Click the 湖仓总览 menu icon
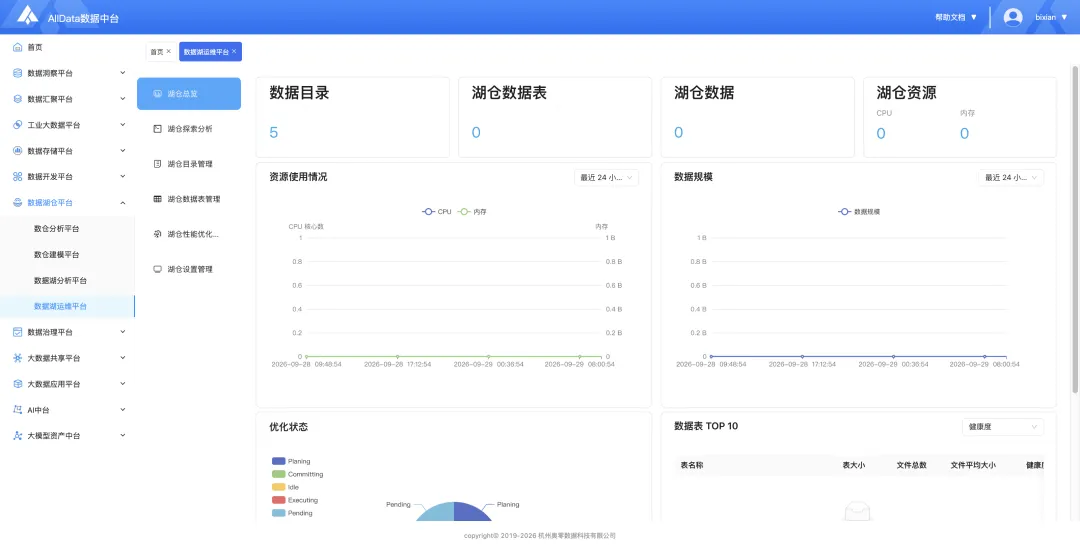 [157, 94]
